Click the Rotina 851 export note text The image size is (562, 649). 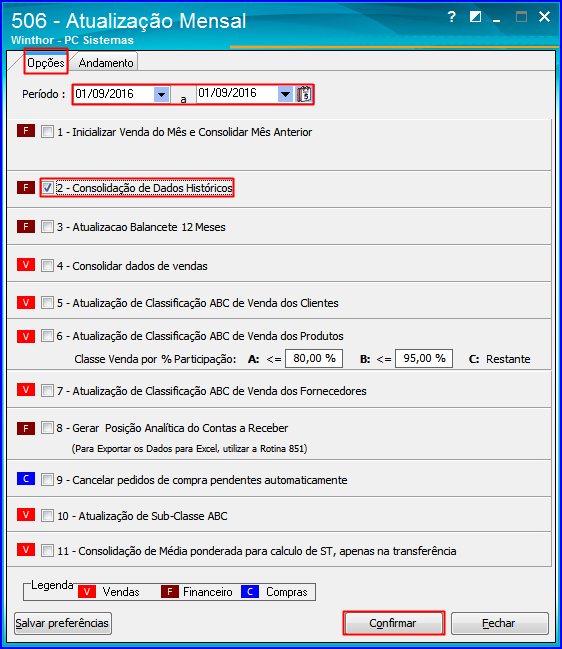[189, 449]
